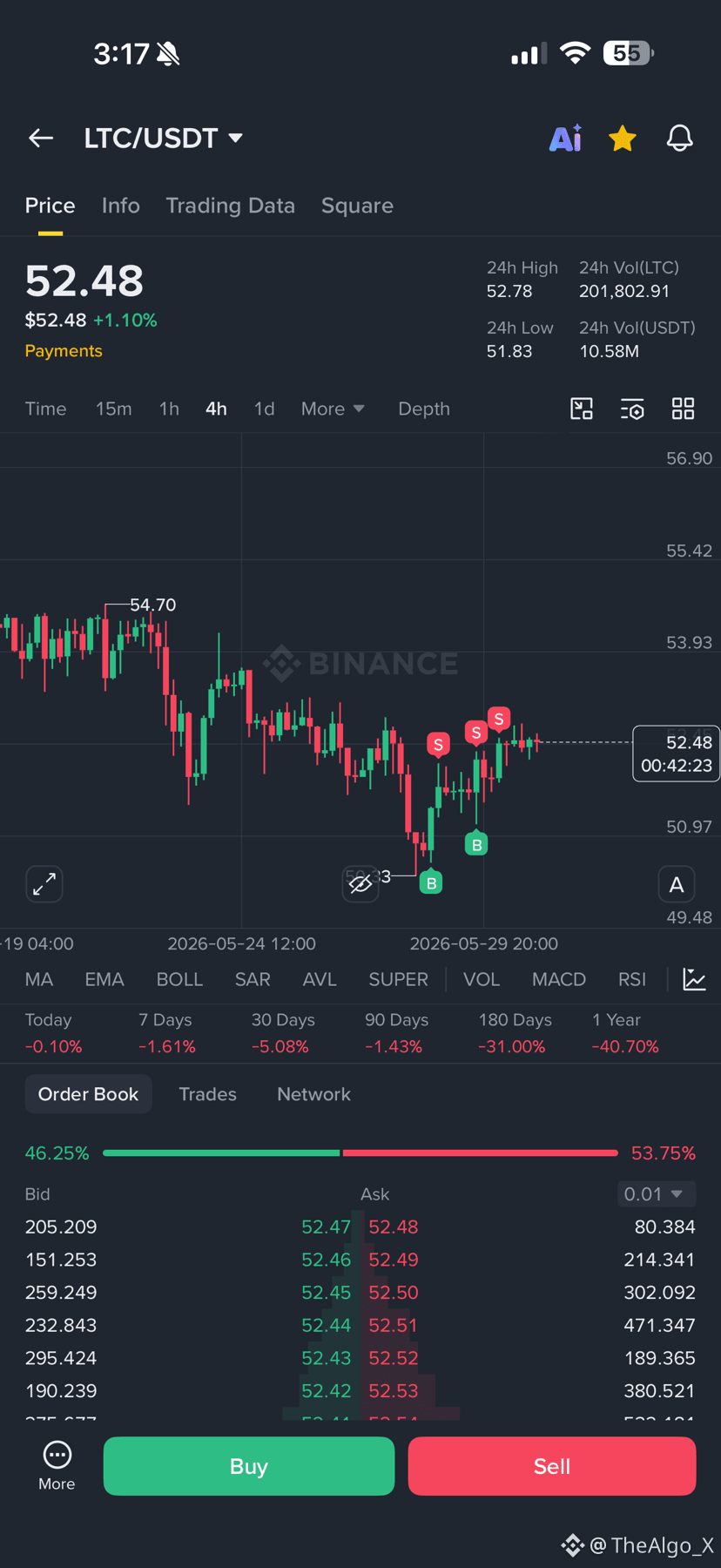Toggle the MACD indicator
Viewport: 721px width, 1568px height.
point(559,979)
